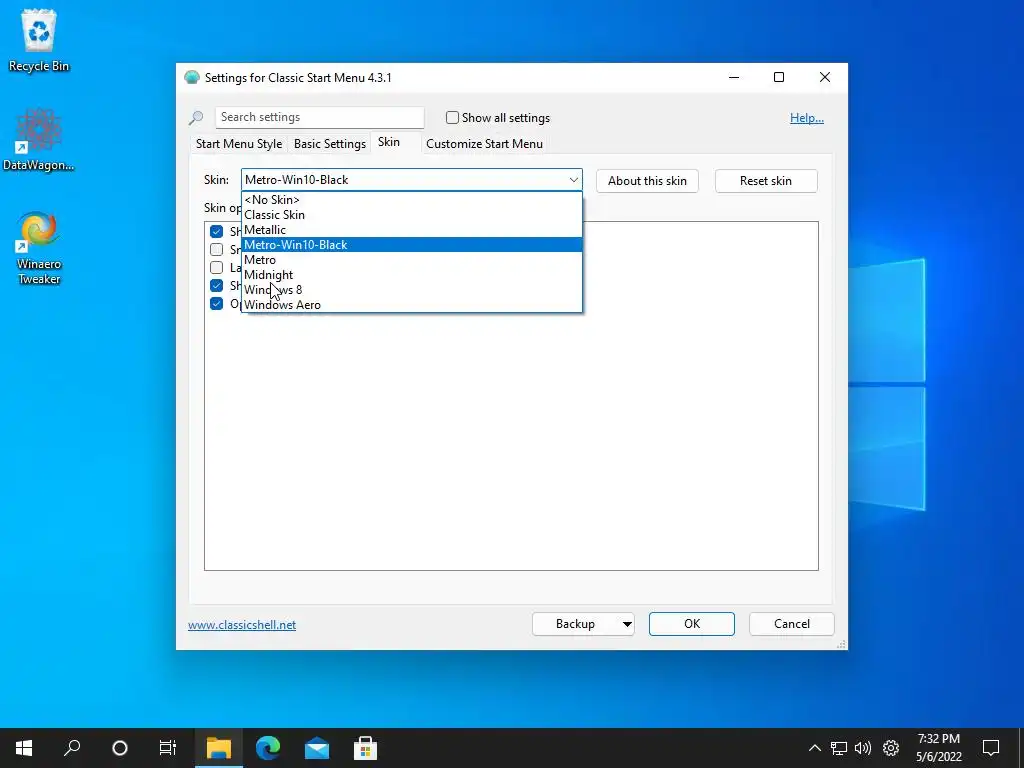The image size is (1024, 768).
Task: Click the Reset skin button
Action: click(x=766, y=181)
